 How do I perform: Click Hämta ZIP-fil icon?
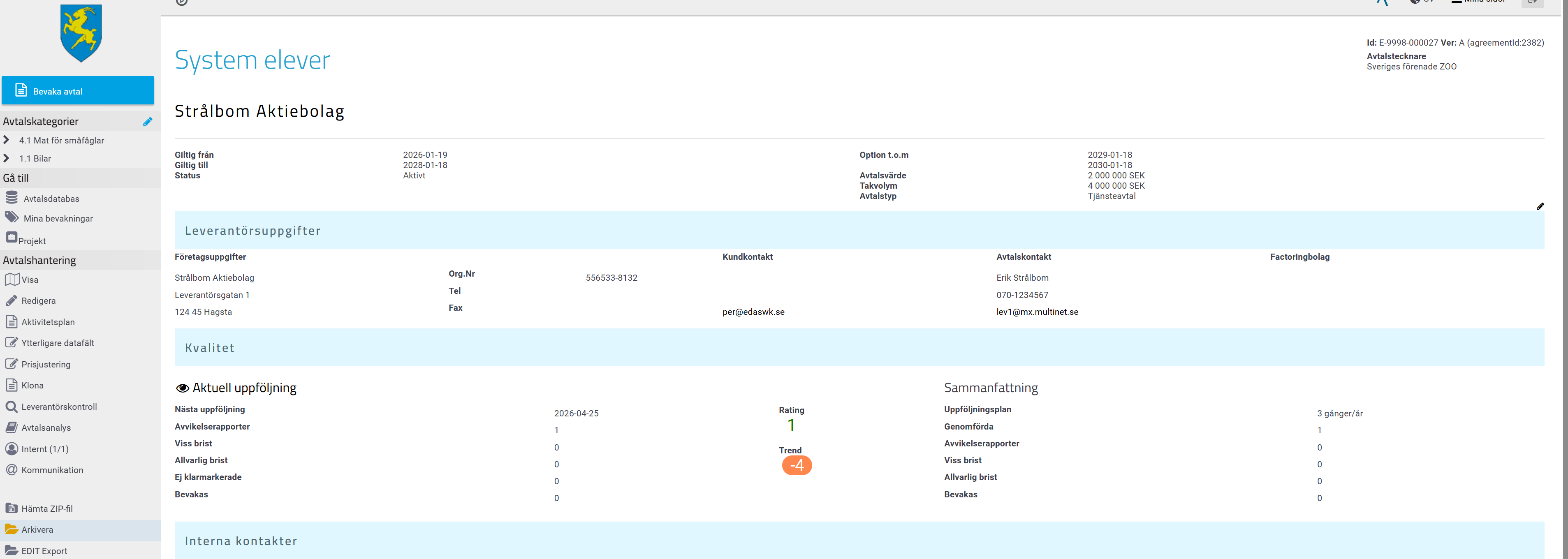(x=11, y=508)
